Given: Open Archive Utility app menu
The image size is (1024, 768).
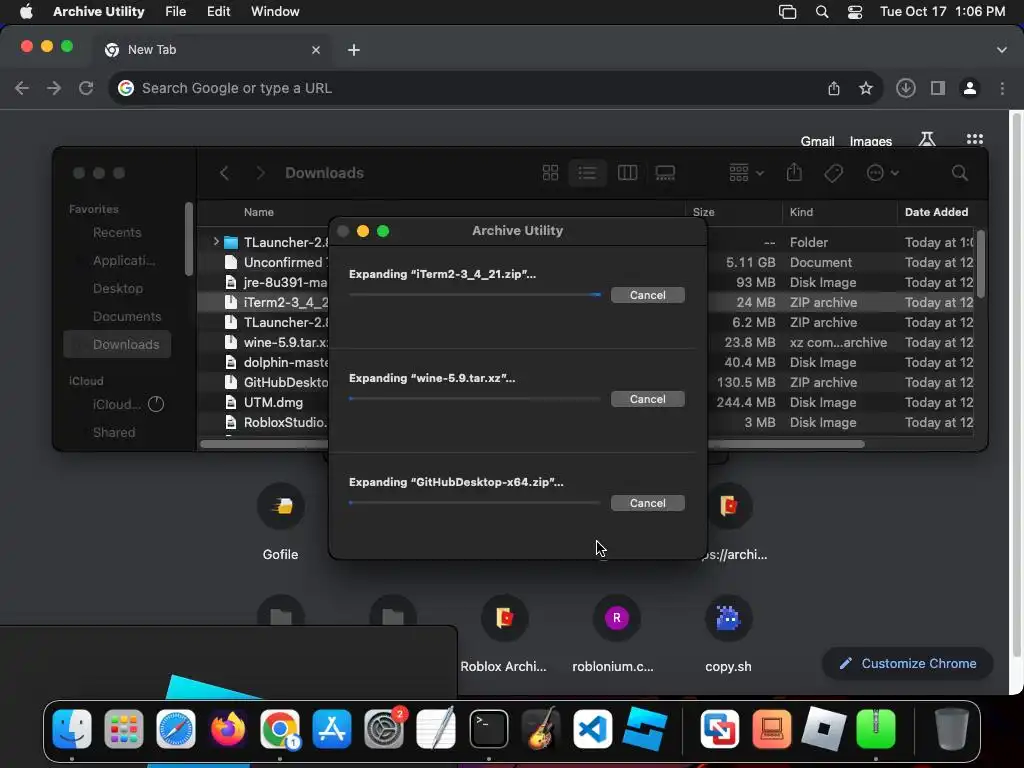Looking at the screenshot, I should pyautogui.click(x=99, y=11).
